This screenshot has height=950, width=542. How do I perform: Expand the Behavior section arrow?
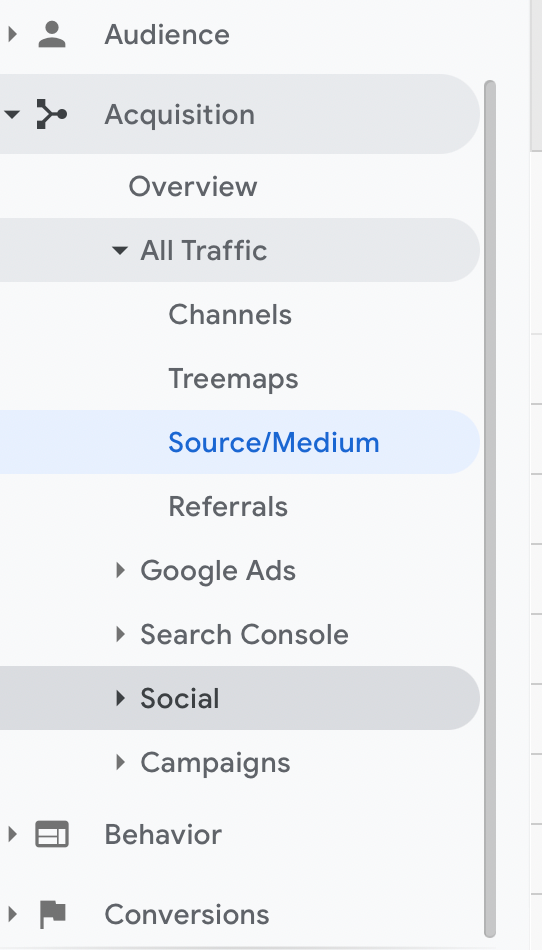click(x=12, y=834)
